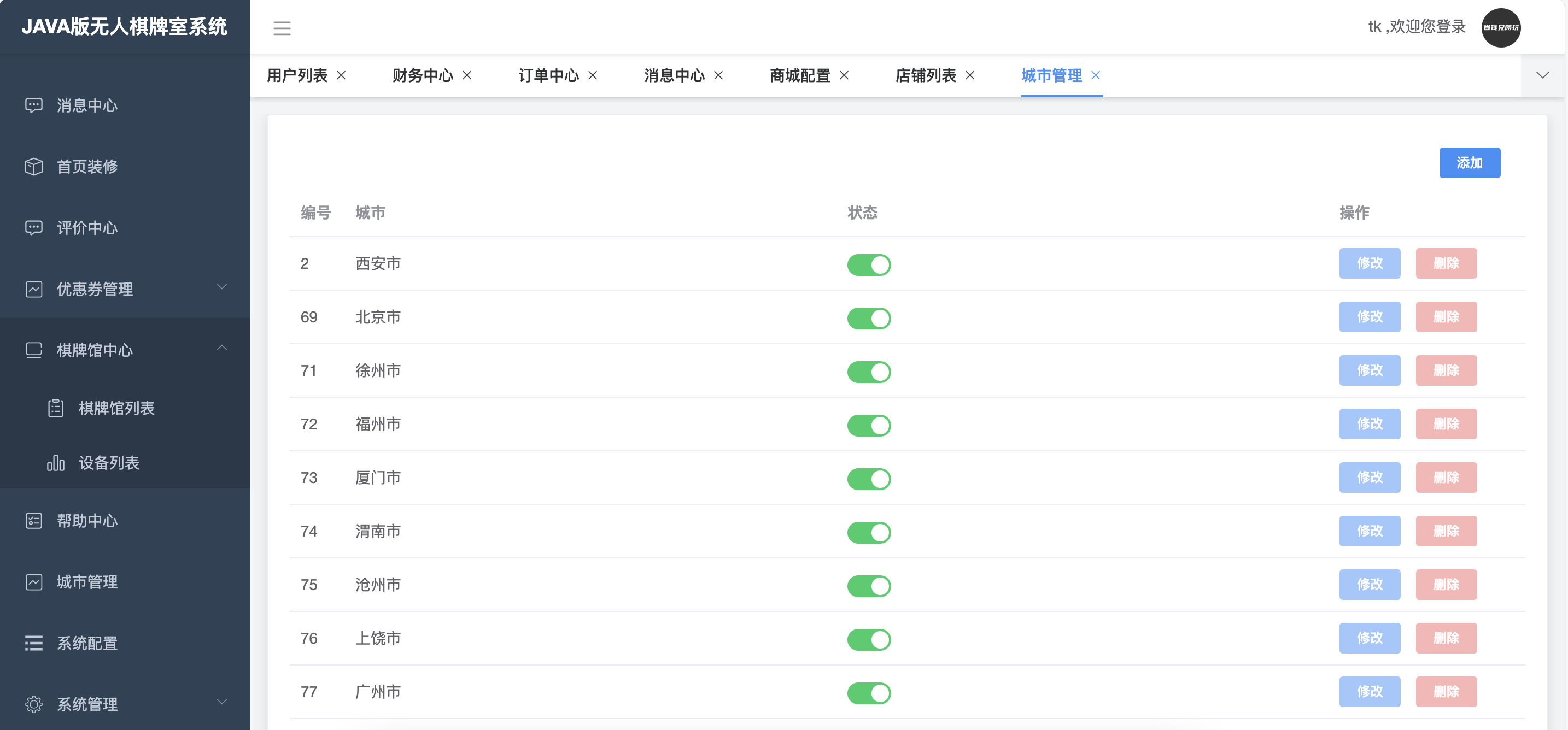Switch to the 商城配置 tab
This screenshot has width=1568, height=730.
click(800, 75)
